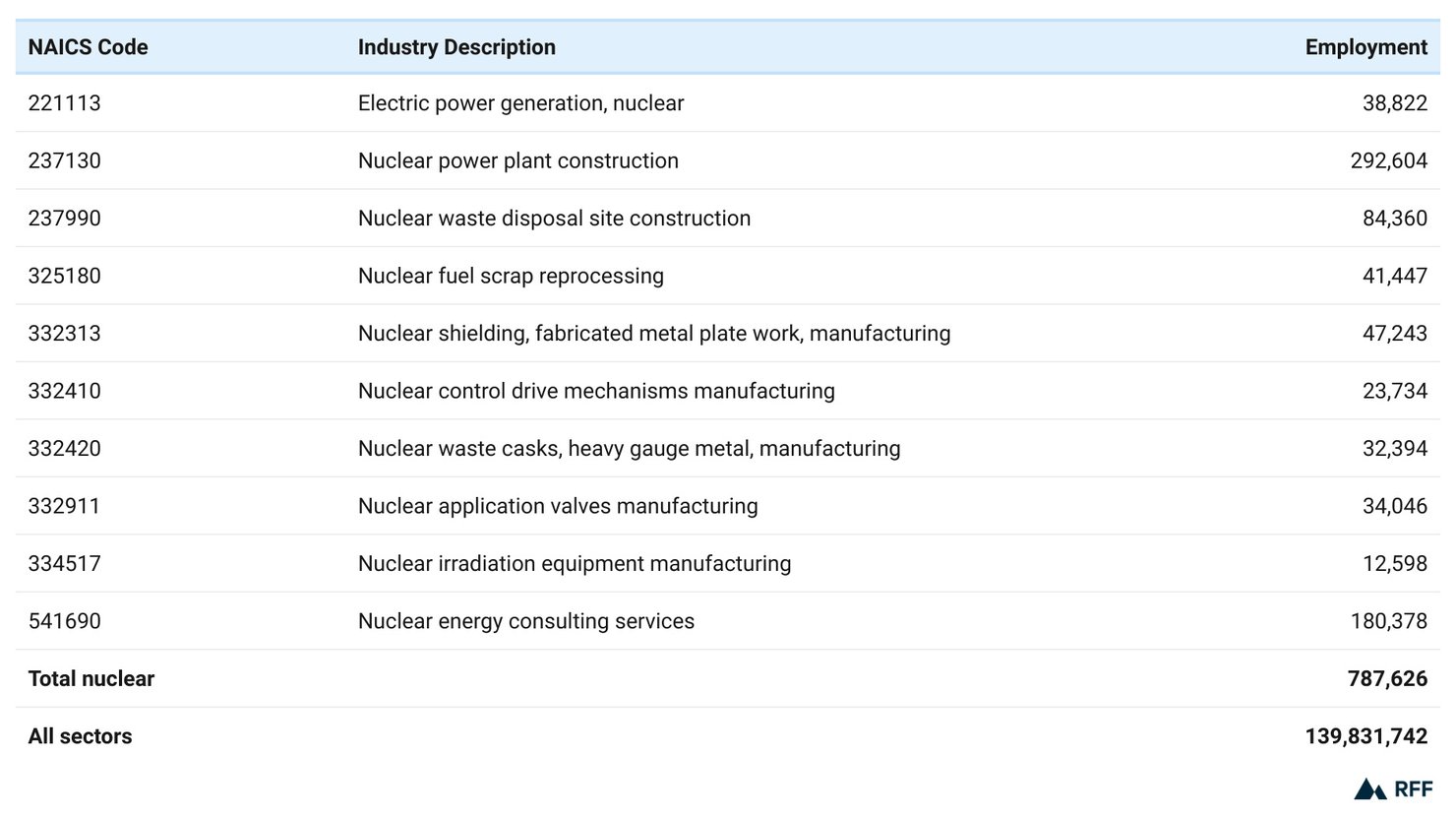Select NAICS code 334517
Screen dimensions: 1456x819
click(64, 564)
